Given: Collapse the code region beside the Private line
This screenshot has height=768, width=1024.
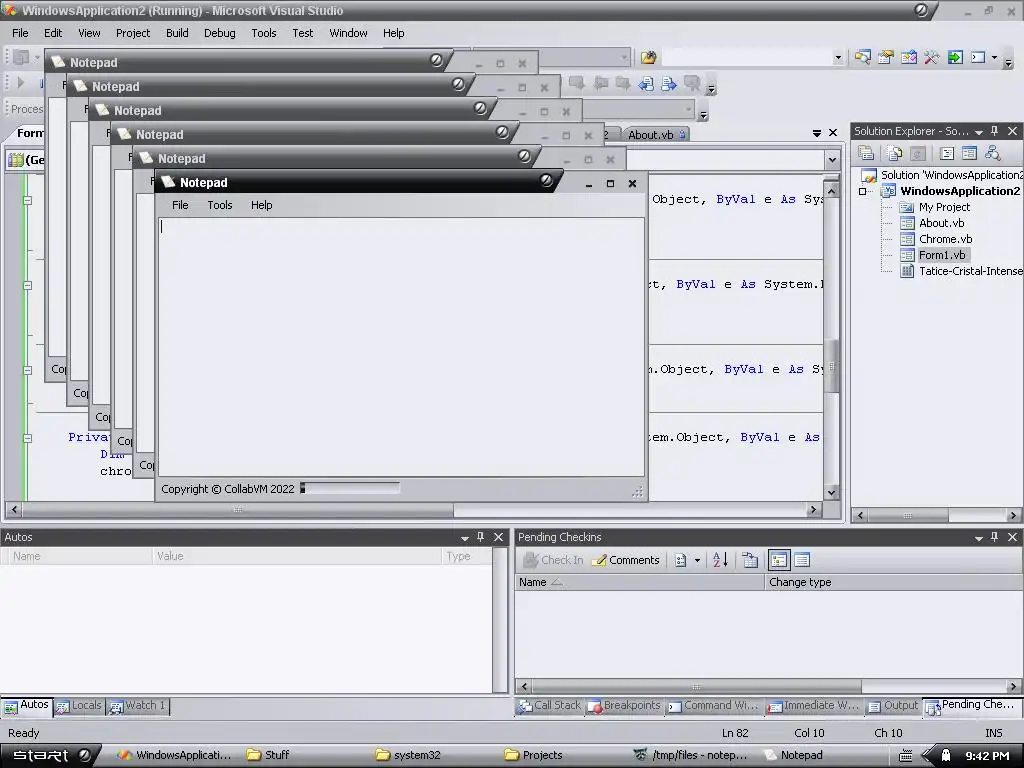Looking at the screenshot, I should (x=27, y=438).
